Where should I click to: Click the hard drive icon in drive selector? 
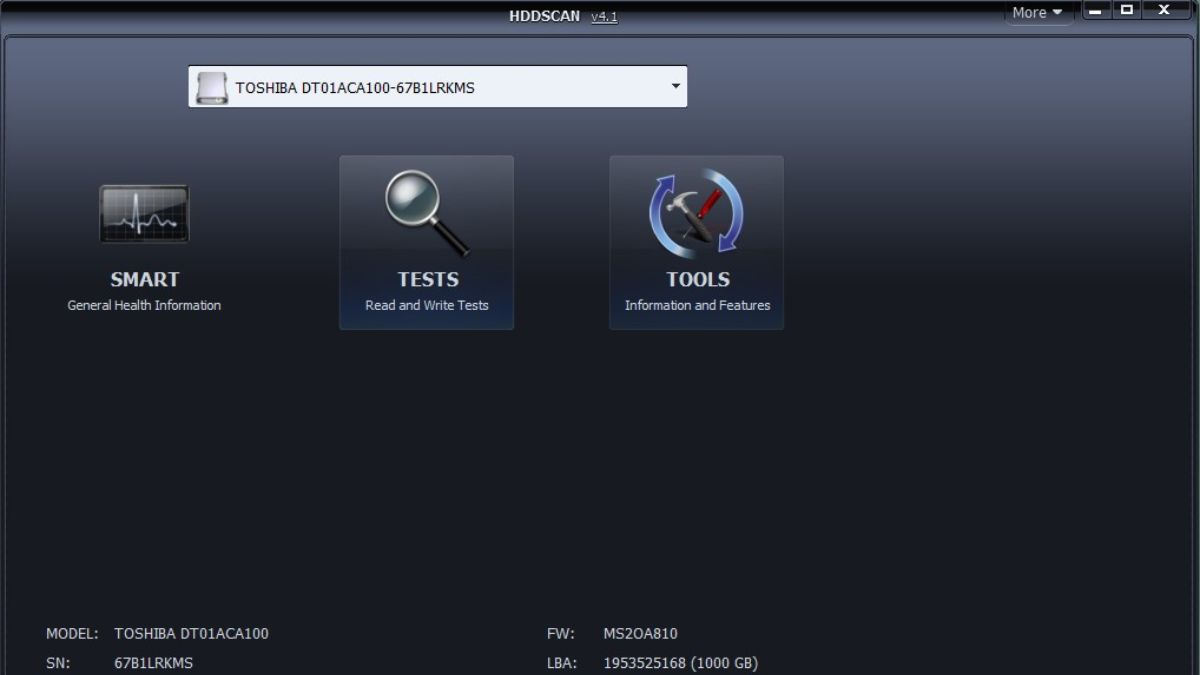click(x=211, y=87)
